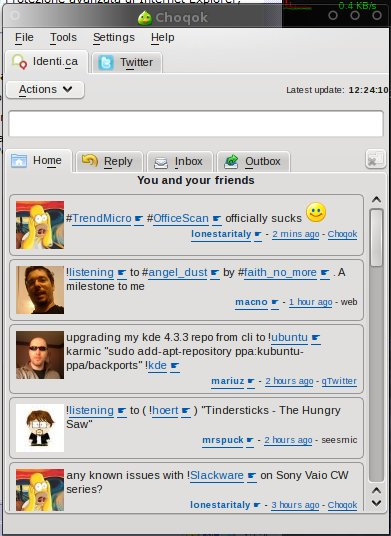Screen dimensions: 391x536
Task: Open lonestaritaly's profile on the TrendMicro post
Action: [x=221, y=234]
